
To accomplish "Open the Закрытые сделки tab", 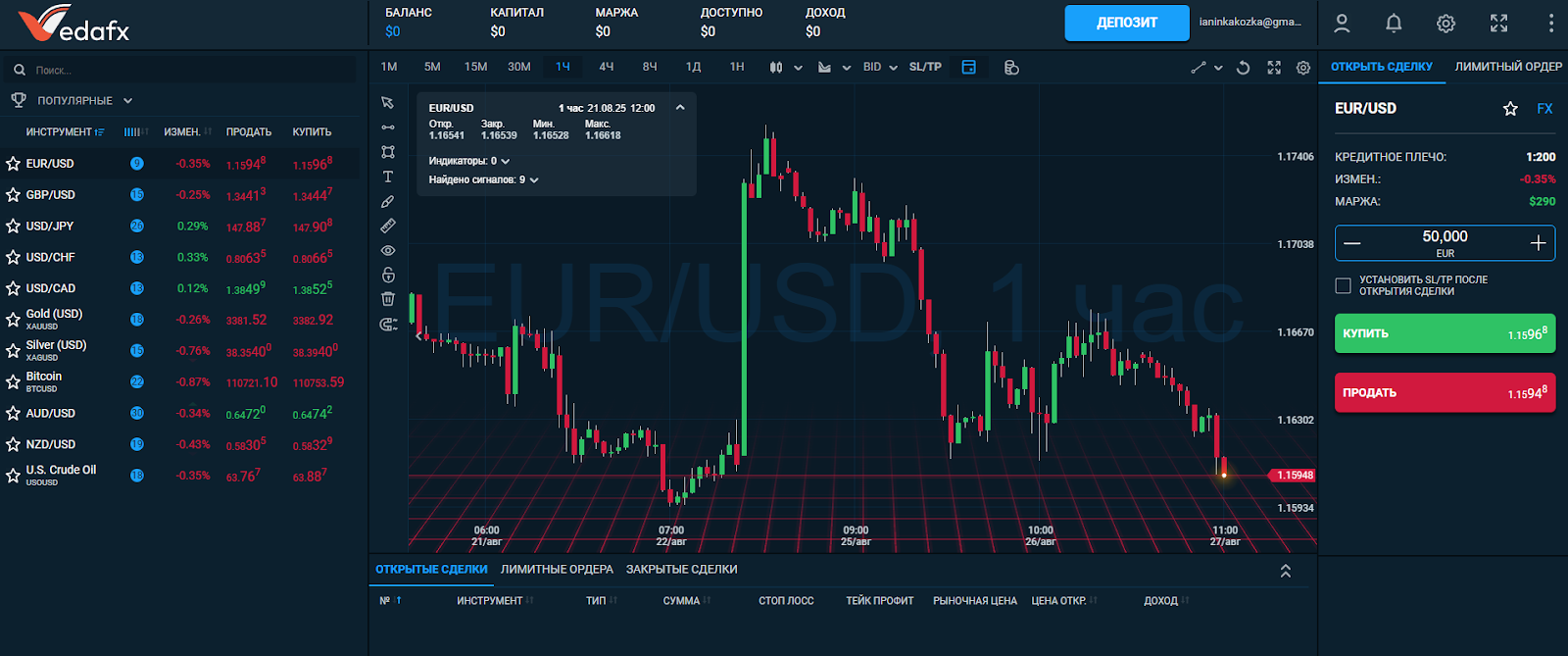I will (682, 570).
